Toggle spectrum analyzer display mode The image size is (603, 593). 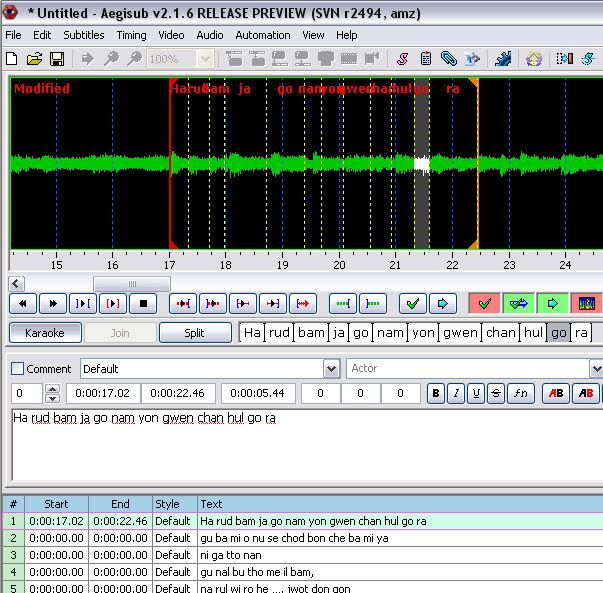point(586,303)
